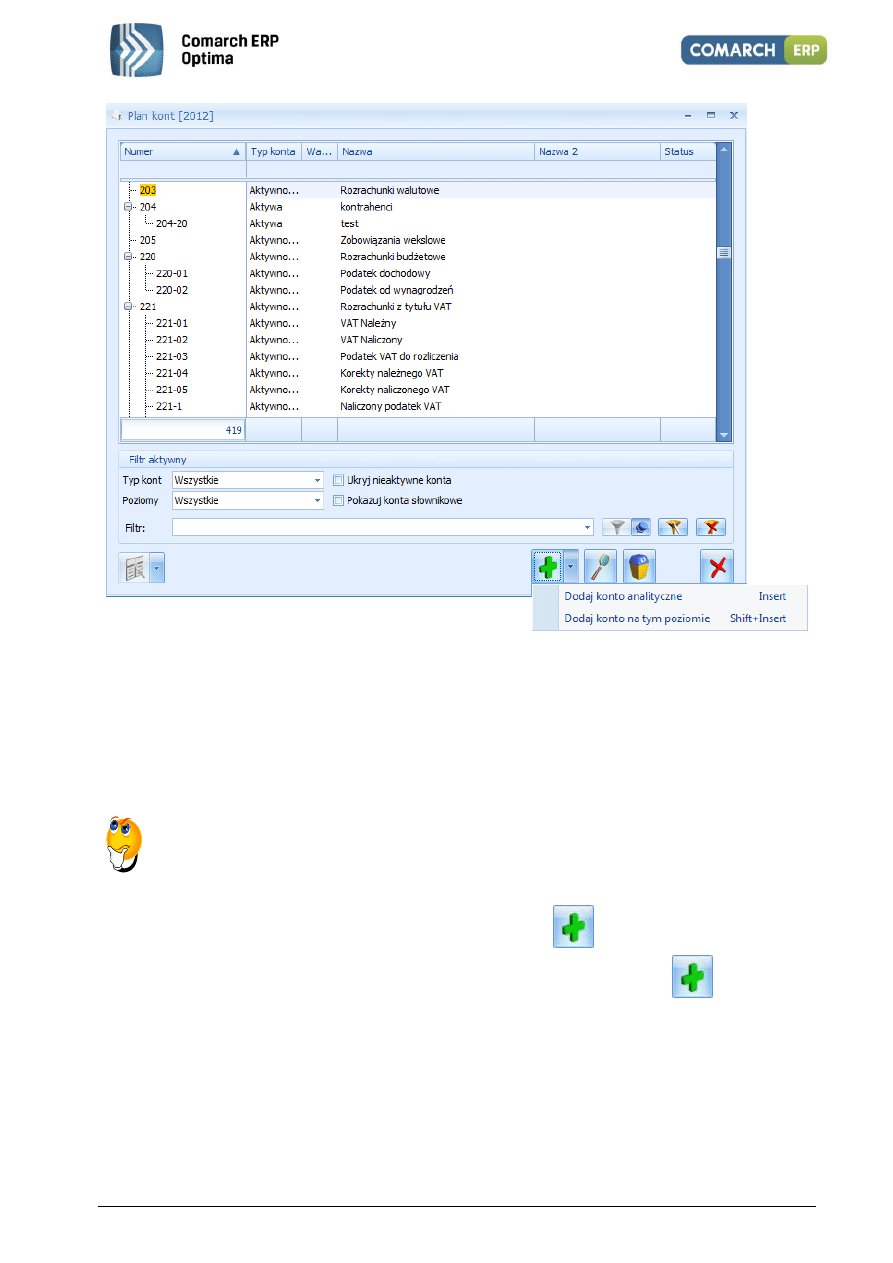Click the green plus add account button

[547, 567]
